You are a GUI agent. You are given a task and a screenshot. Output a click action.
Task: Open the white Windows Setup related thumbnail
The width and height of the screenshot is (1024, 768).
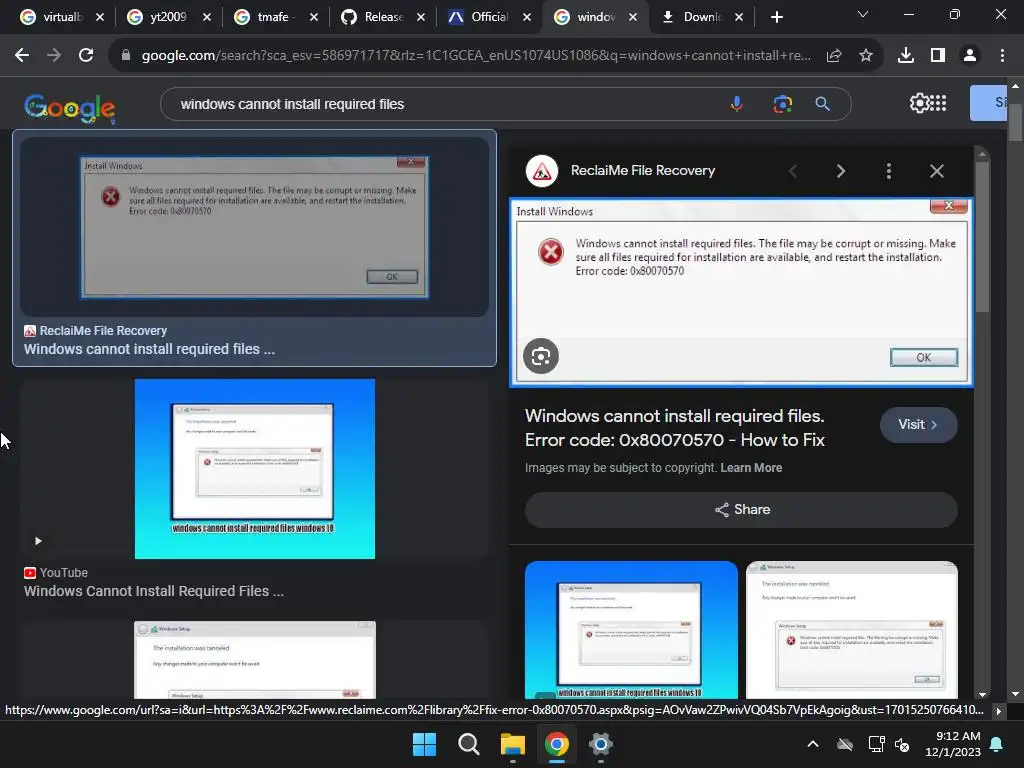(x=852, y=630)
